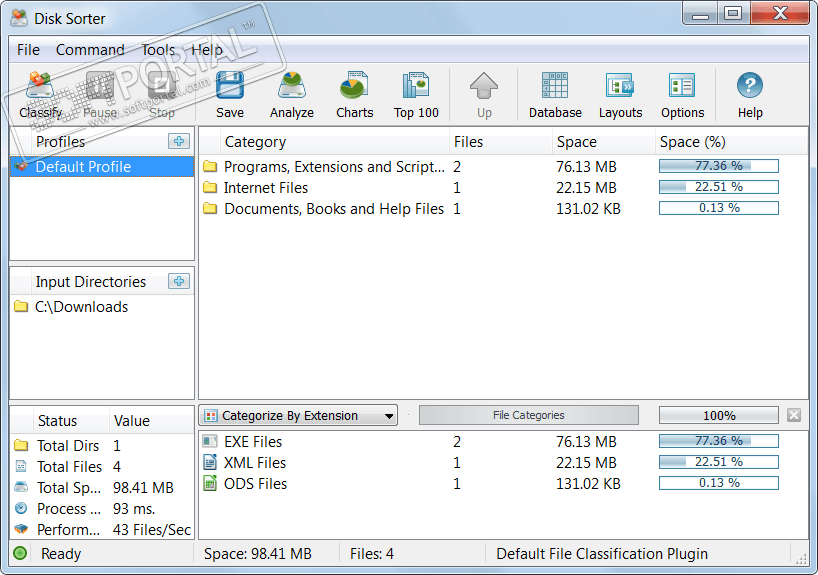The height and width of the screenshot is (575, 818).
Task: Click the Stop toolbar icon
Action: tap(162, 86)
